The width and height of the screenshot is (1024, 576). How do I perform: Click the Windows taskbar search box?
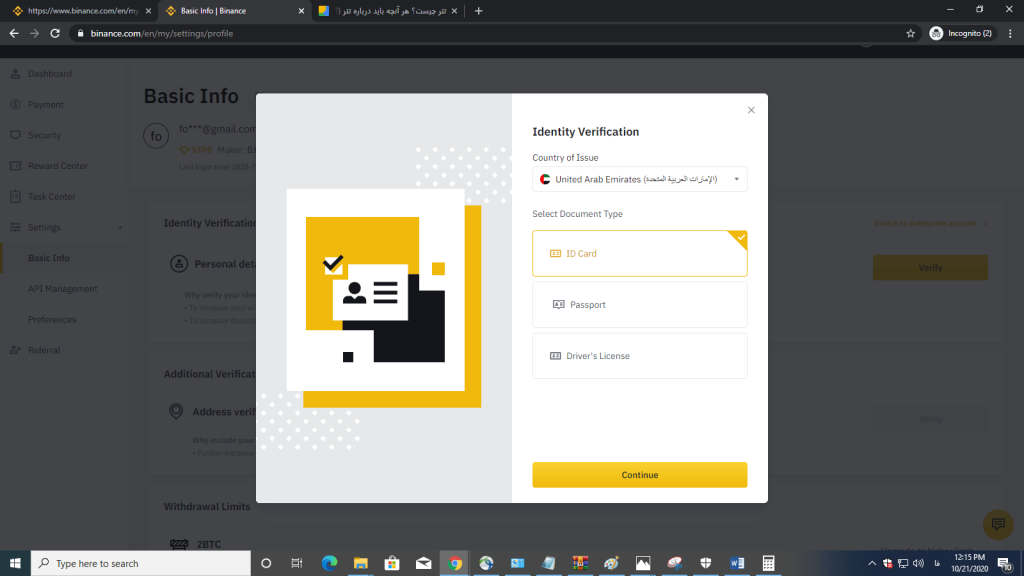tap(140, 563)
